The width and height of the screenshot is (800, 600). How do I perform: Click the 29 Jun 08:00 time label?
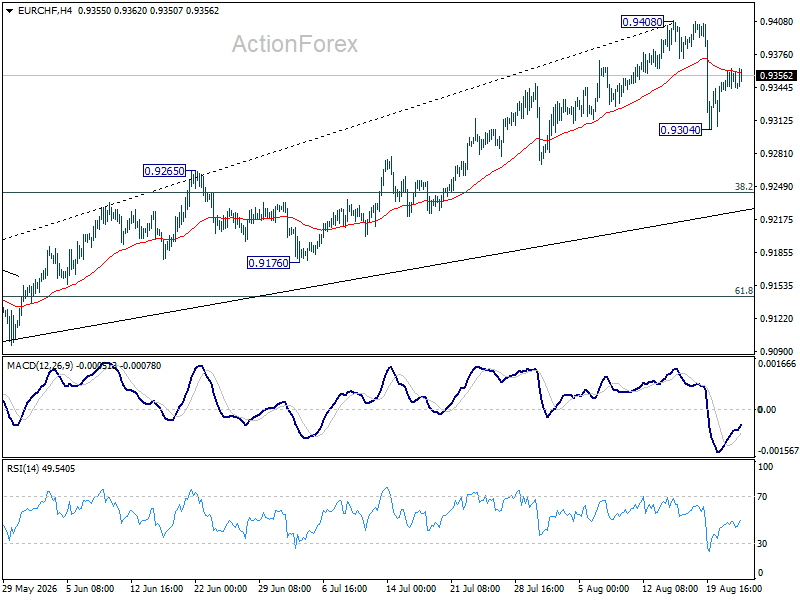click(x=285, y=589)
